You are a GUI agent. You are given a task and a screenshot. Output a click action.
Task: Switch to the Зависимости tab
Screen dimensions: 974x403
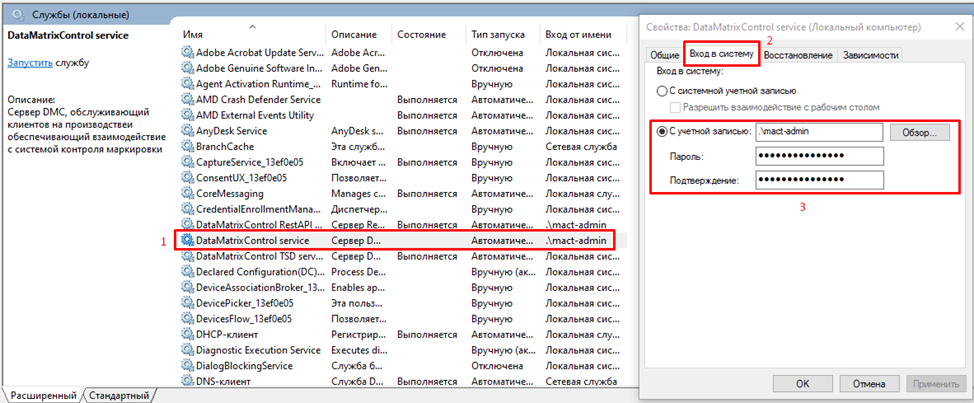coord(870,55)
